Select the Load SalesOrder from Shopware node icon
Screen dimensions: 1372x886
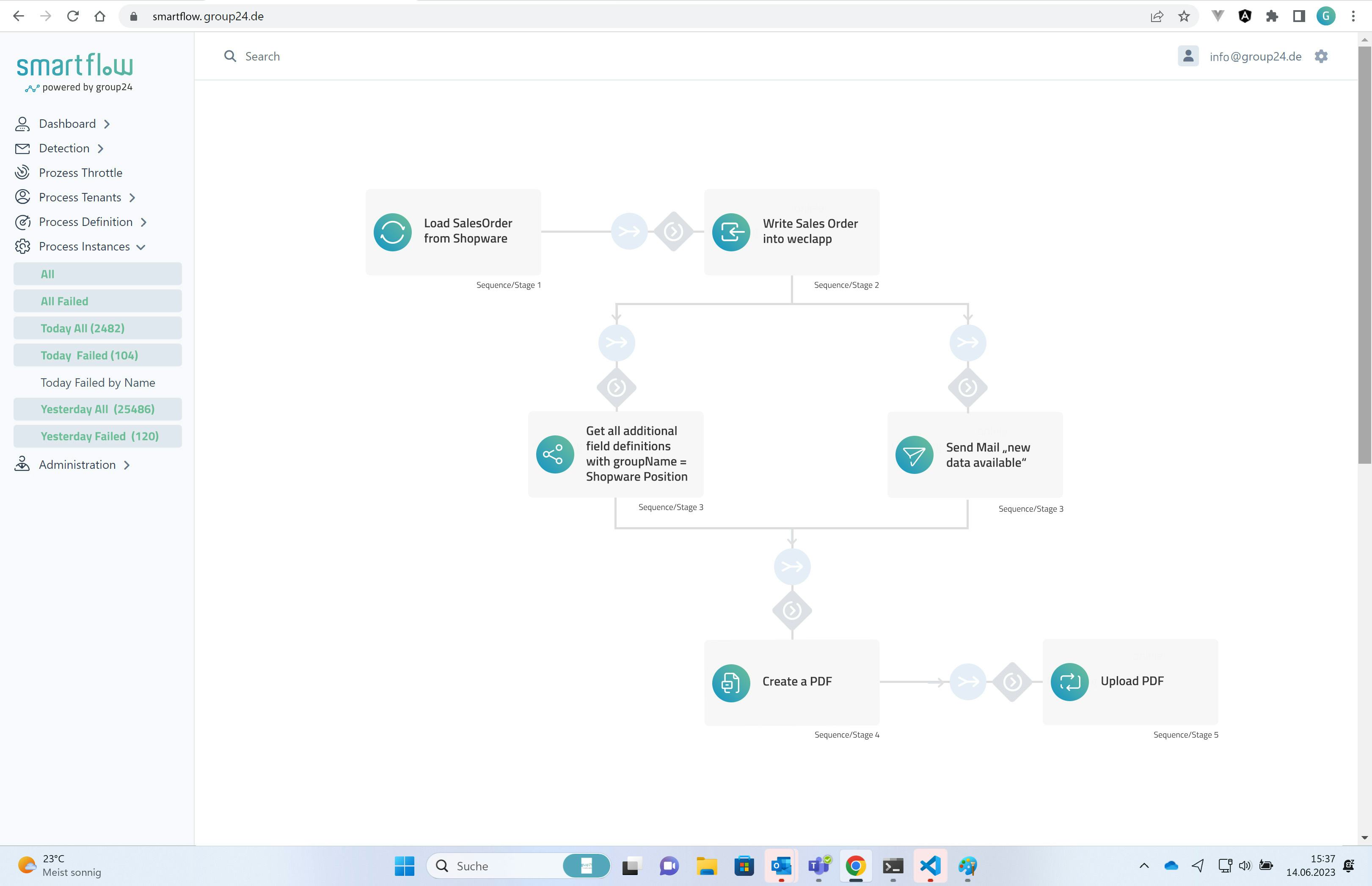pyautogui.click(x=393, y=231)
